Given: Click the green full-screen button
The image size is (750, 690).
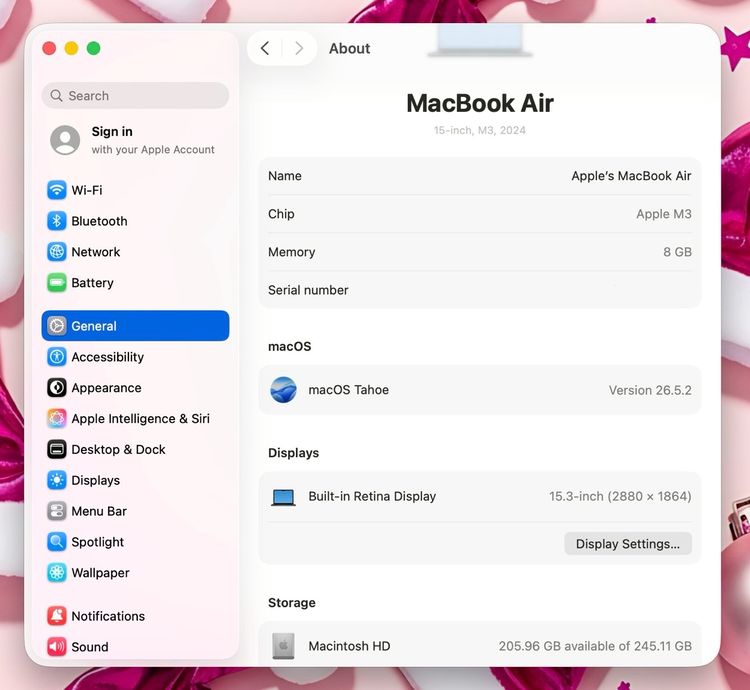Looking at the screenshot, I should click(x=93, y=48).
